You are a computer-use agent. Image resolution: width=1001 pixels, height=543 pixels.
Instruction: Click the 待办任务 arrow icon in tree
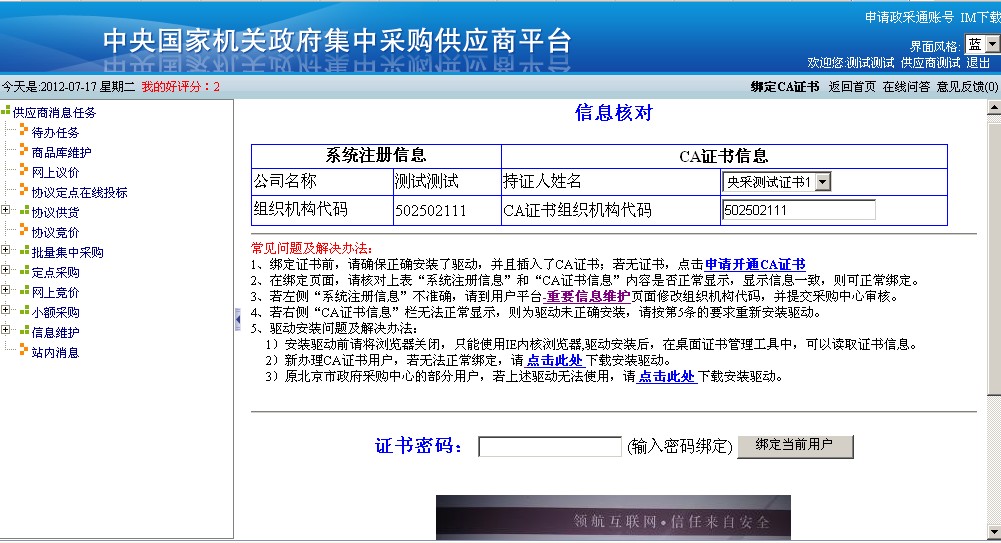pyautogui.click(x=24, y=132)
